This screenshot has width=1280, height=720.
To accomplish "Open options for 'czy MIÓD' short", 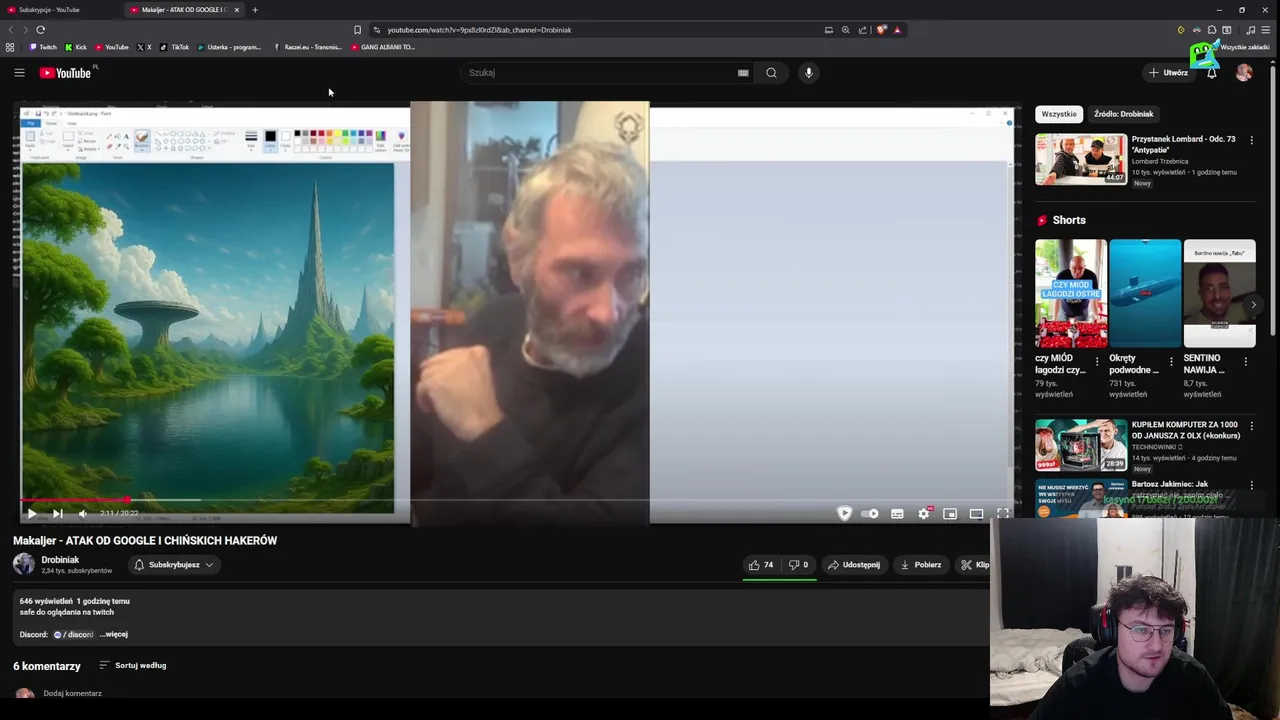I will coord(1097,361).
